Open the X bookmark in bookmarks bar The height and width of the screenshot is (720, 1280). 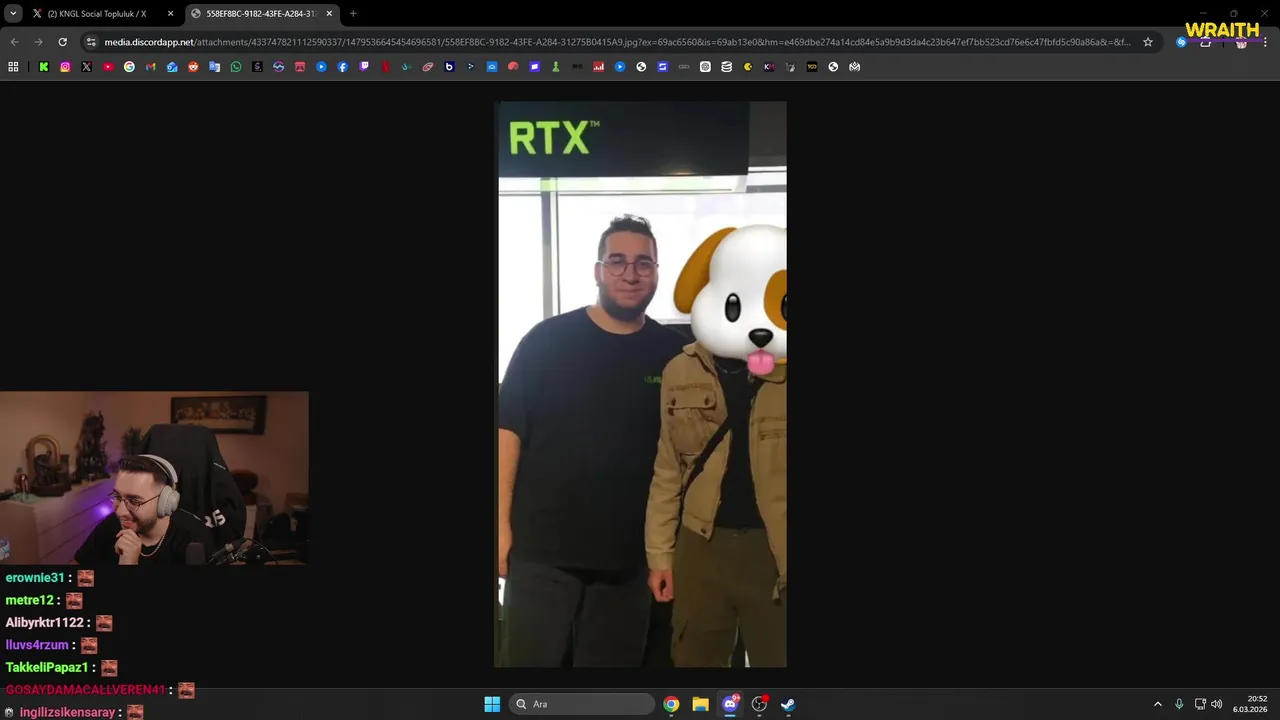tap(87, 67)
